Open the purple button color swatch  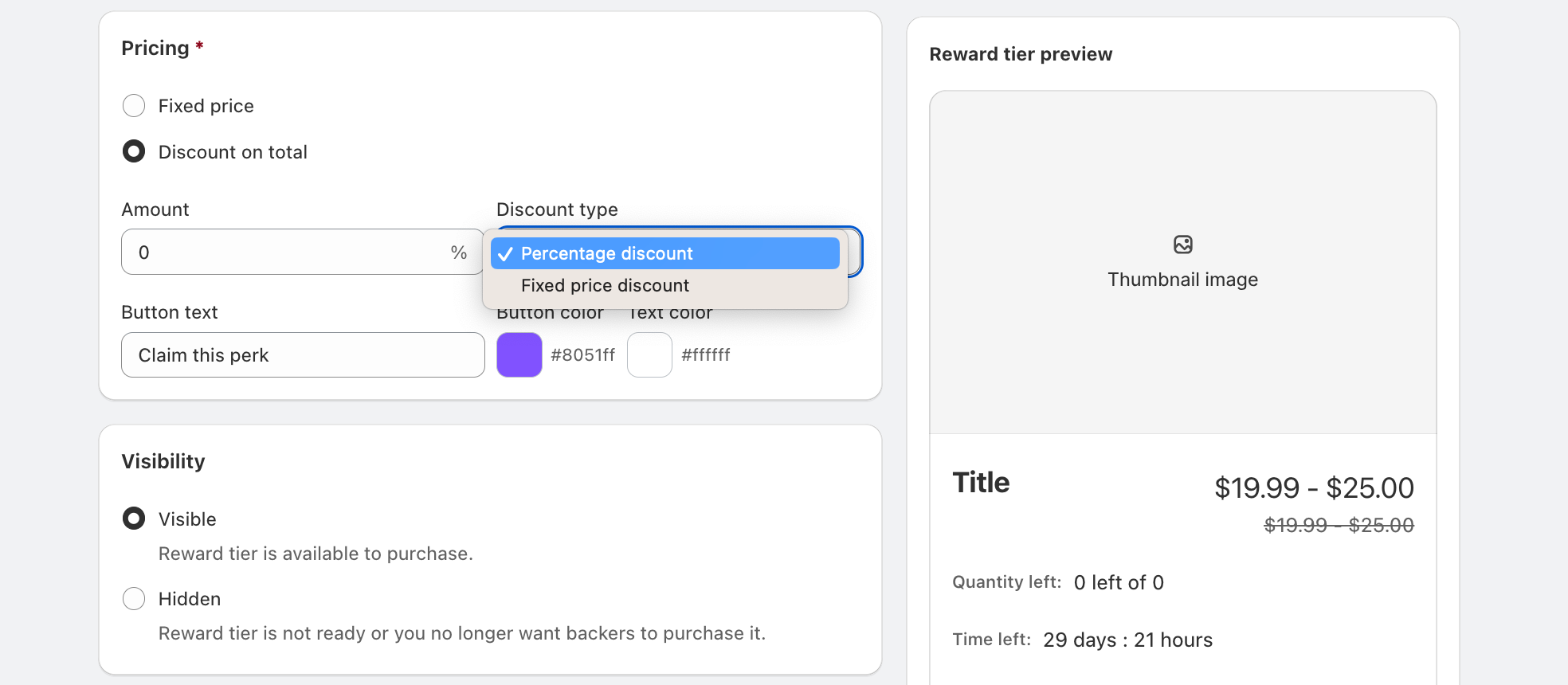click(519, 354)
